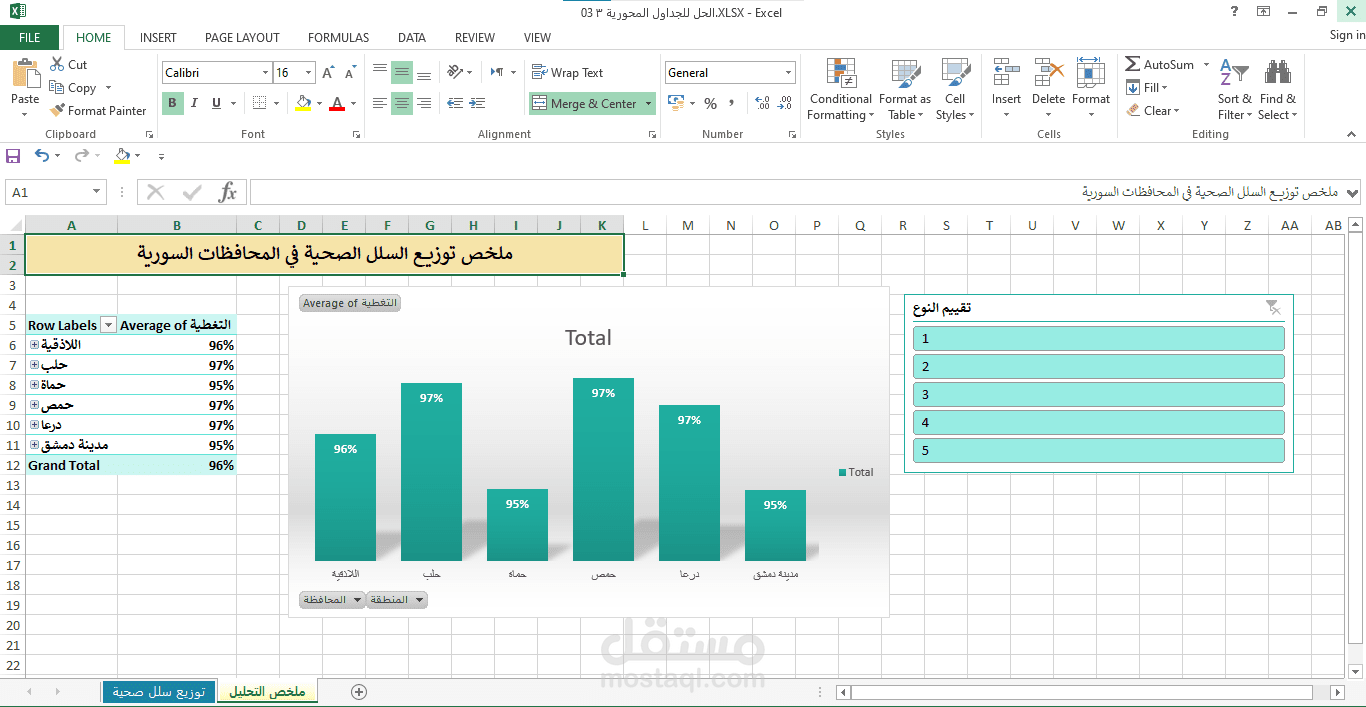Screen dimensions: 1366x707
Task: Open the Row Labels filter dropdown
Action: point(107,324)
